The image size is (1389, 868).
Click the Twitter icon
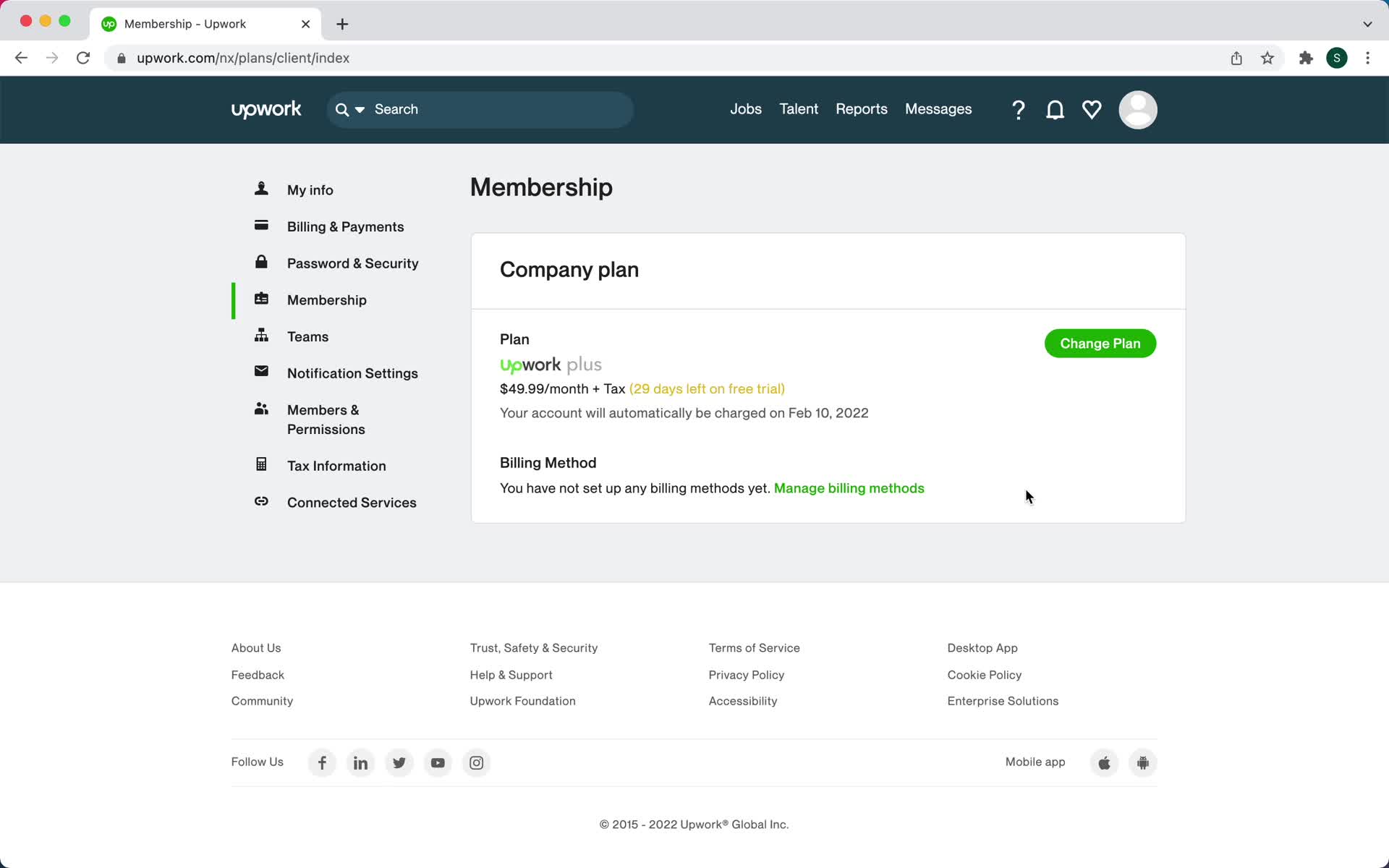pyautogui.click(x=399, y=763)
